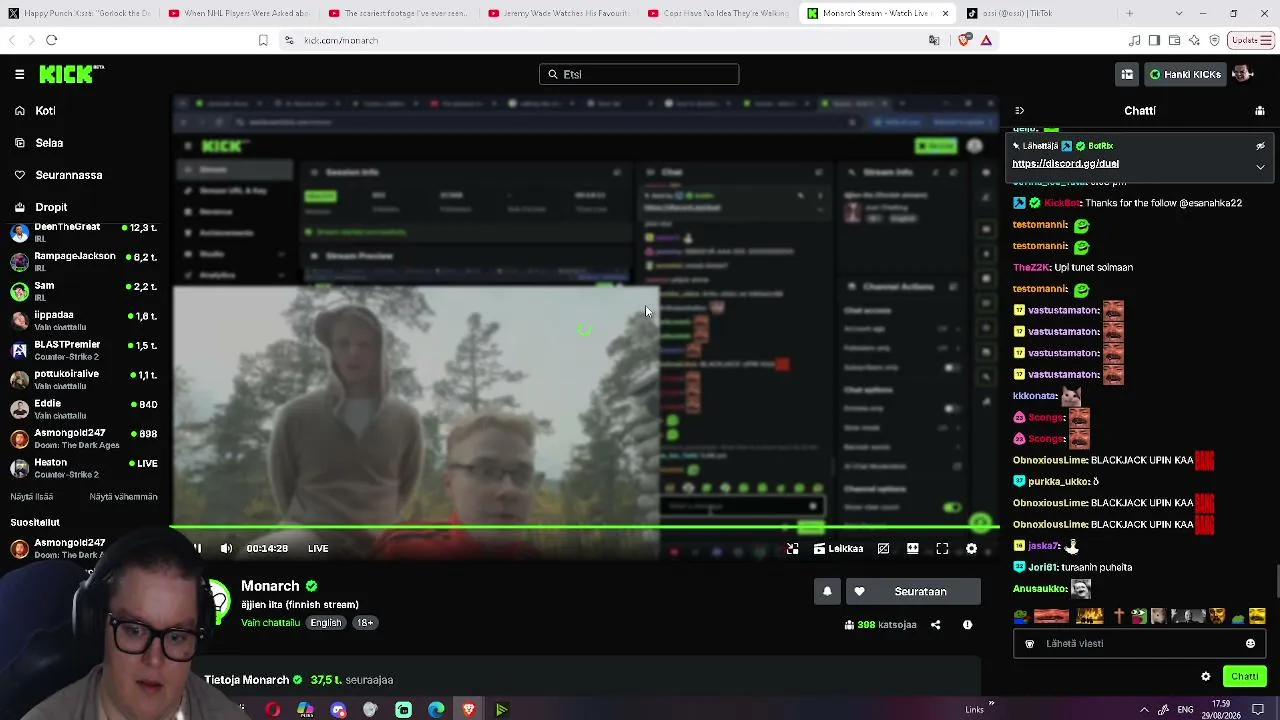Reload the page
This screenshot has height=720, width=1280.
point(51,40)
